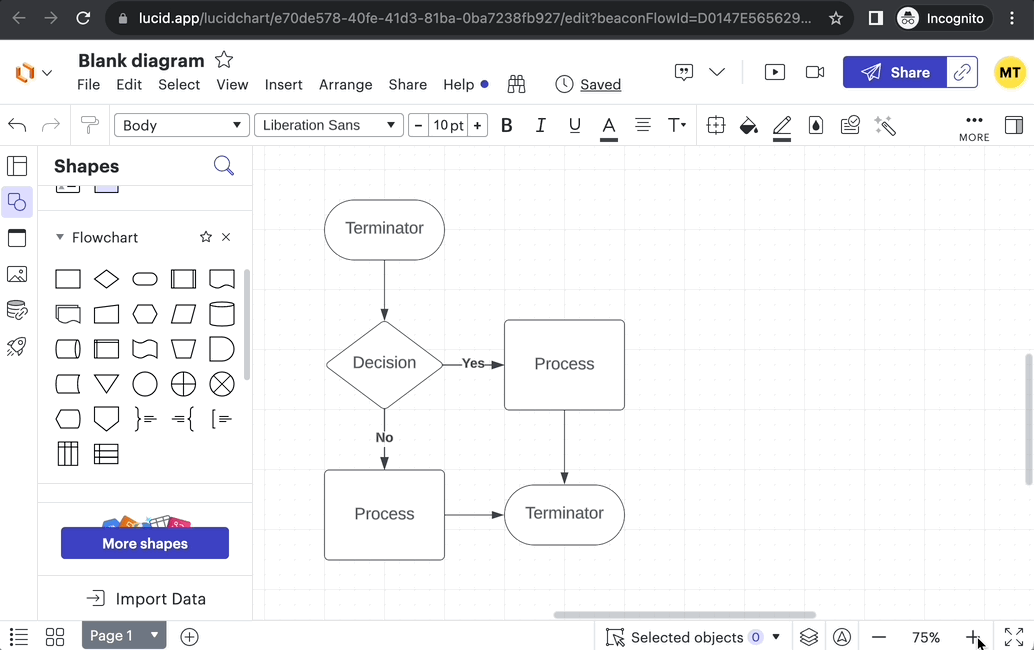Open the shadow effect droplet icon
The width and height of the screenshot is (1034, 650).
click(x=815, y=125)
